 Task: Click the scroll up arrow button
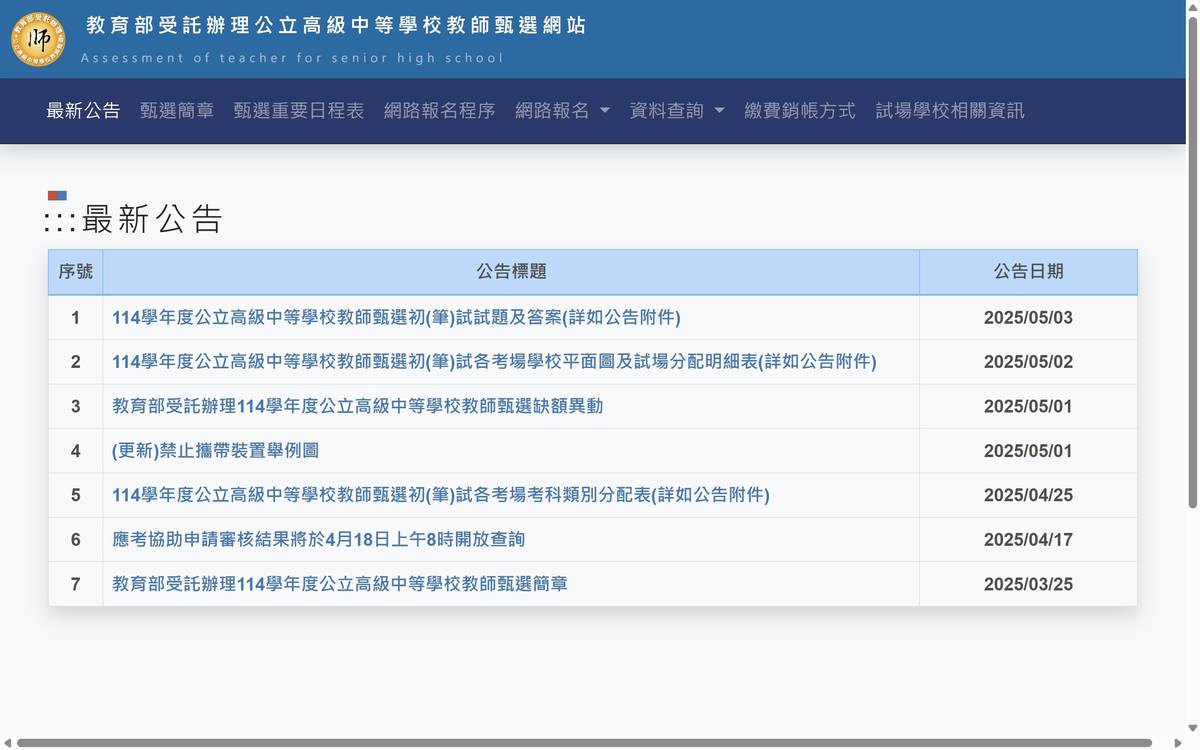pos(1192,6)
